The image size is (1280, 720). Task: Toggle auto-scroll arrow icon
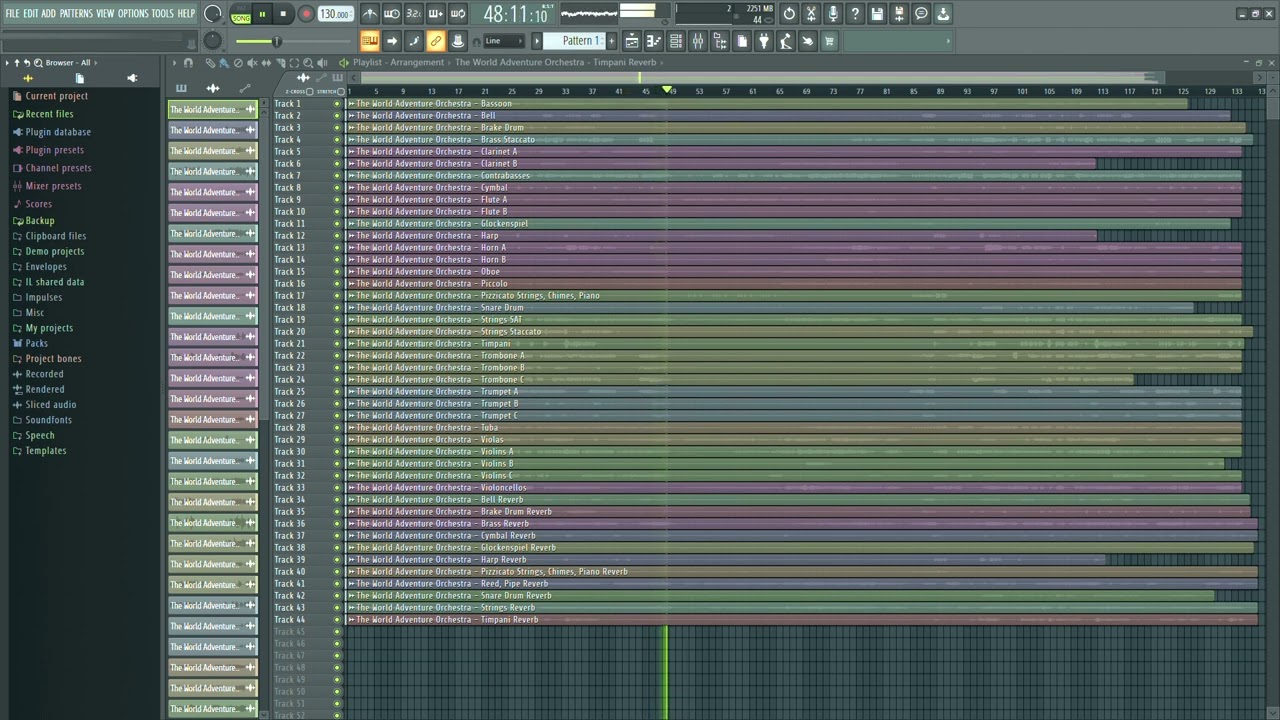tap(392, 41)
